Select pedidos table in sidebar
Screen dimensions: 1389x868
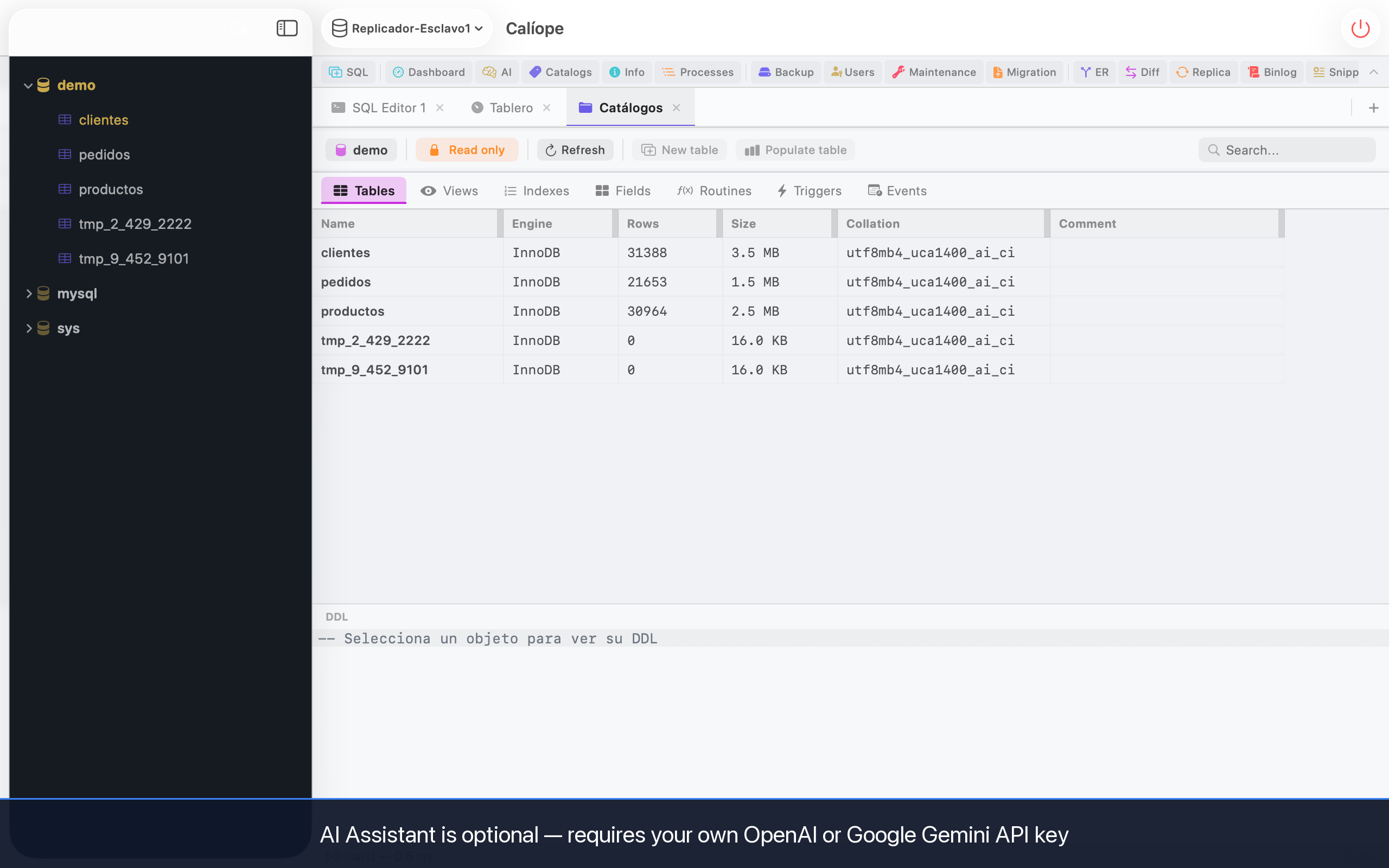tap(104, 155)
